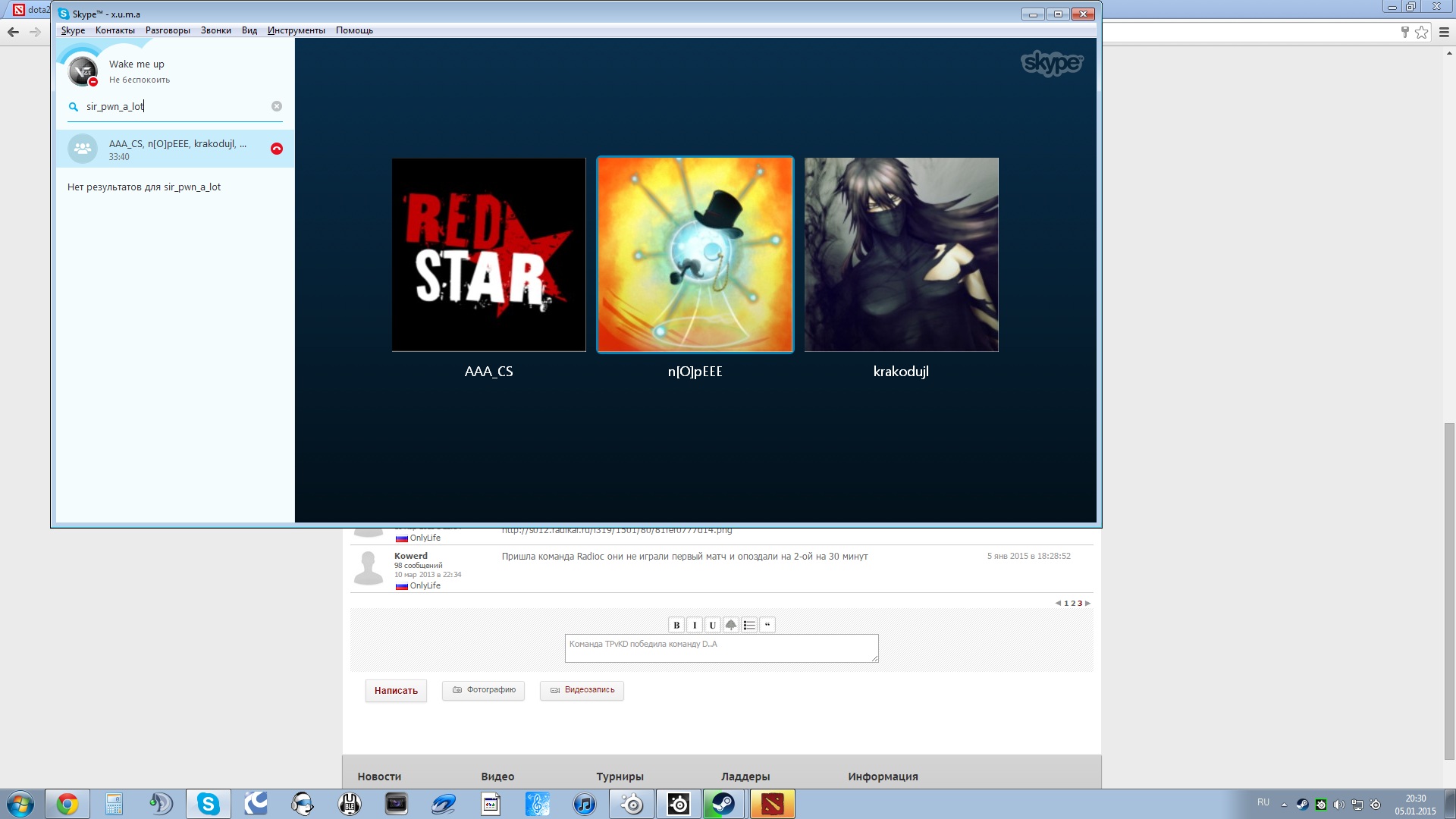Open Разговоры menu
This screenshot has height=819, width=1456.
(168, 30)
